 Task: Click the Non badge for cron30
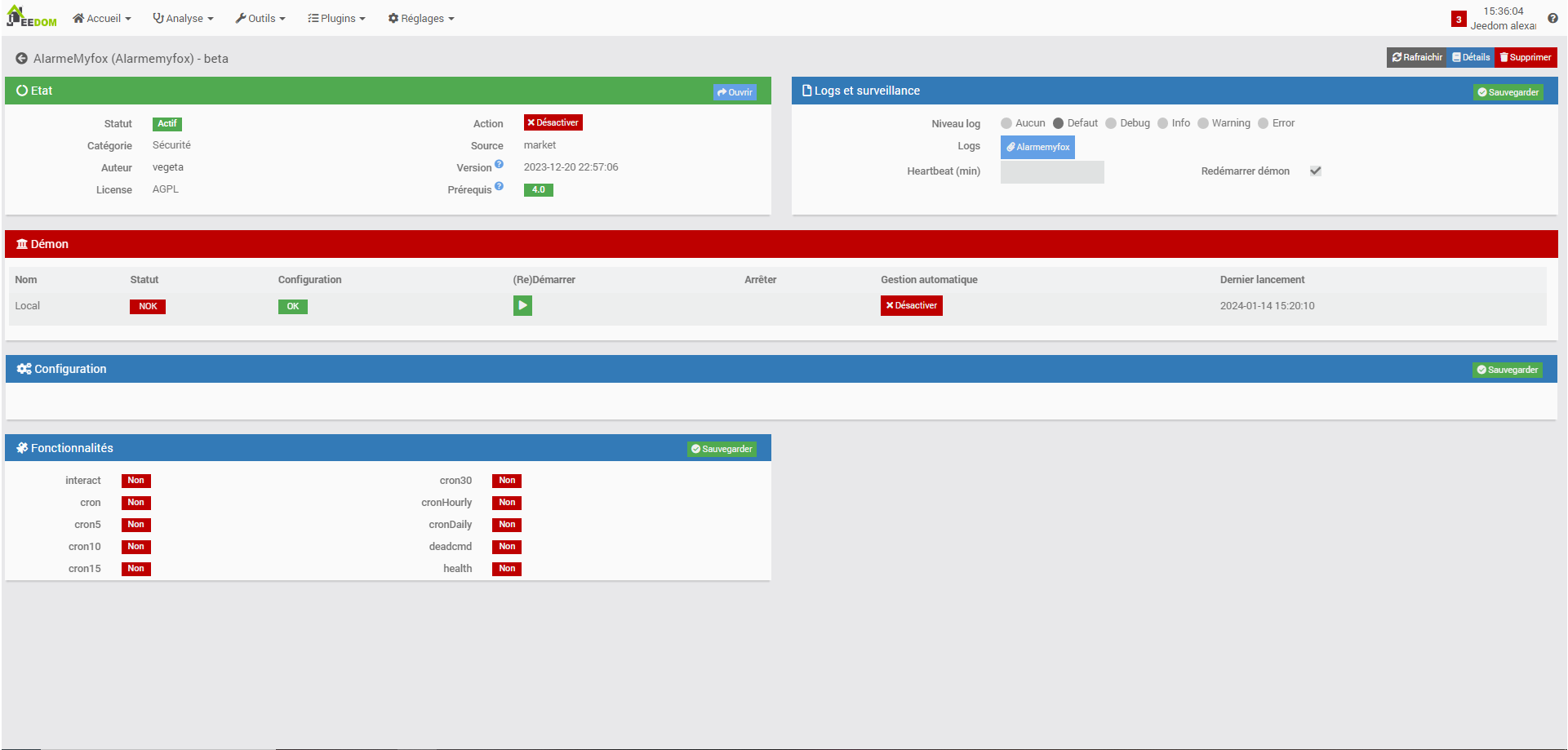tap(507, 481)
